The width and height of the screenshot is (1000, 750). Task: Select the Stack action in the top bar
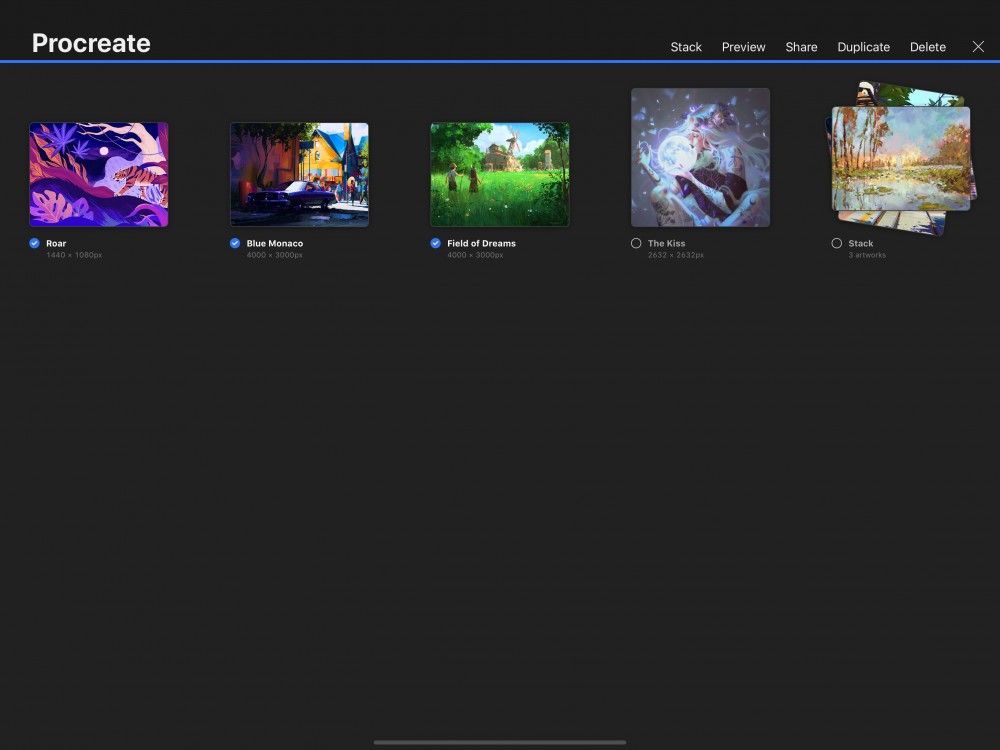pos(686,46)
